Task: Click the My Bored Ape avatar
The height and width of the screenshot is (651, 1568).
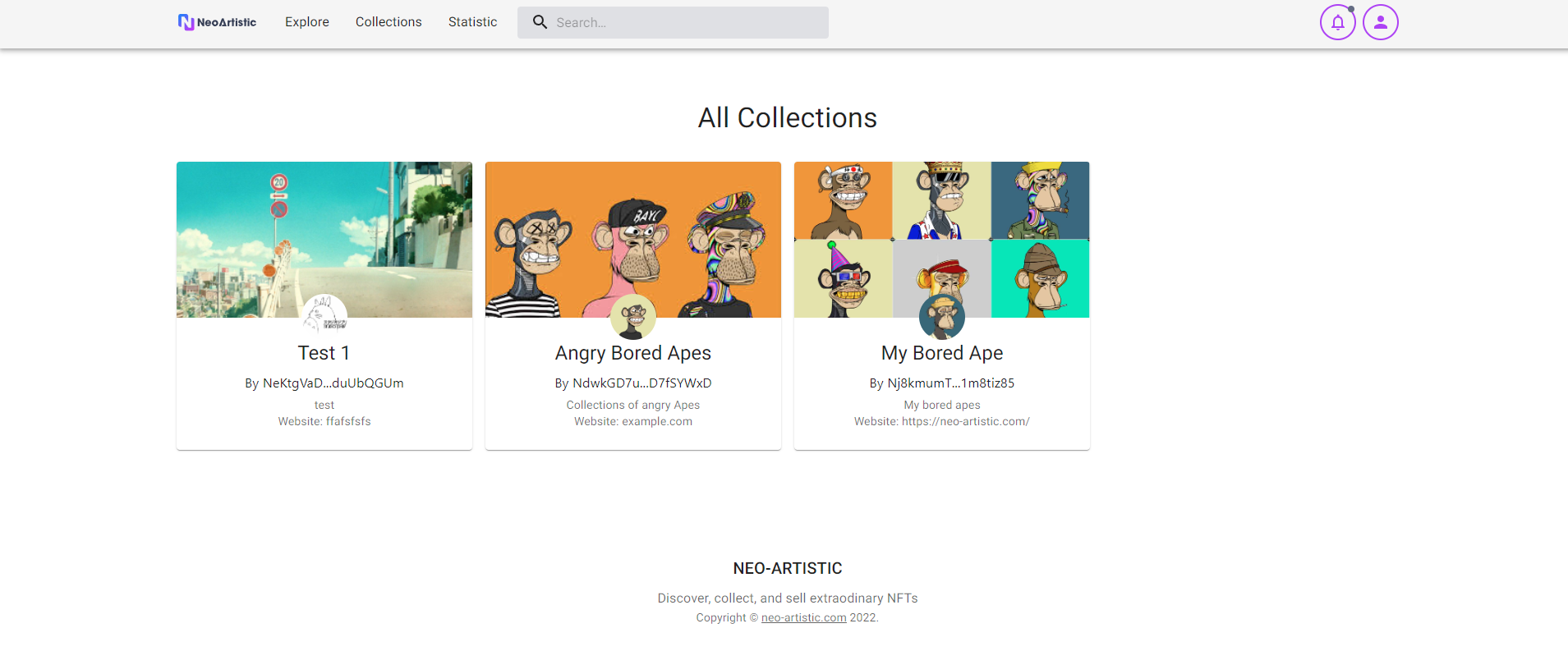Action: point(942,317)
